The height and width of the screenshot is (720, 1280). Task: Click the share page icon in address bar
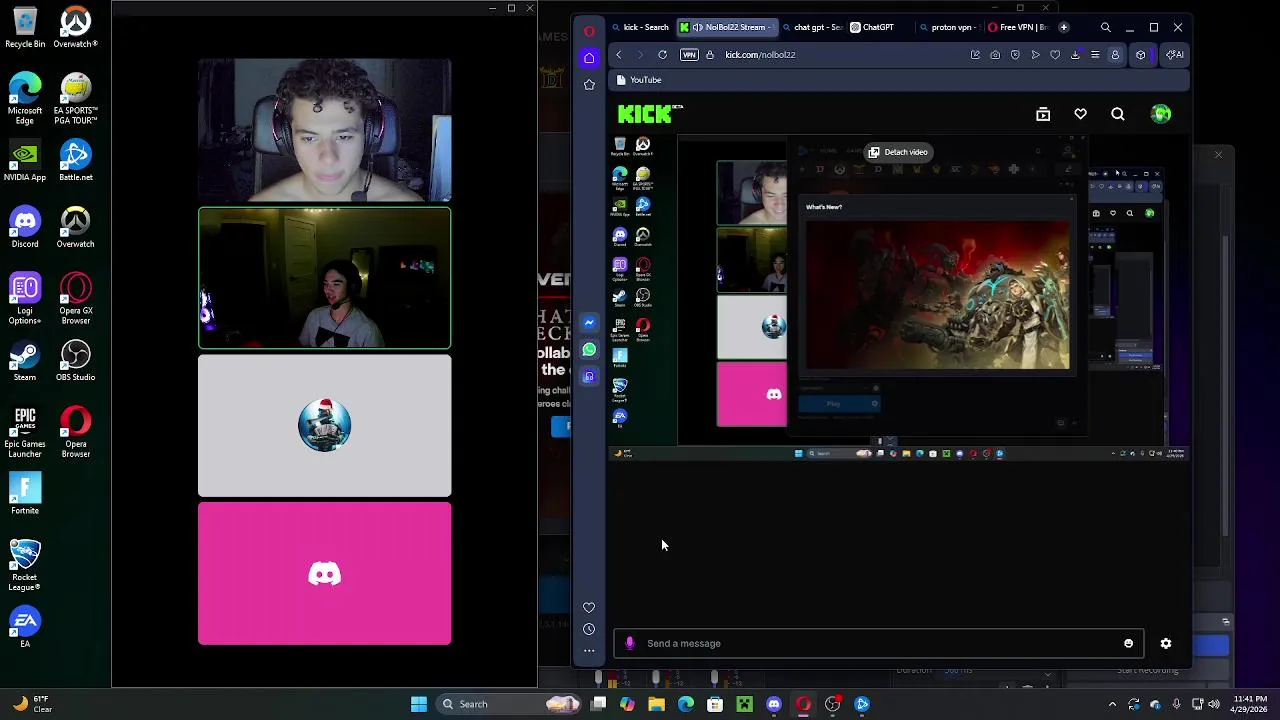pyautogui.click(x=975, y=55)
